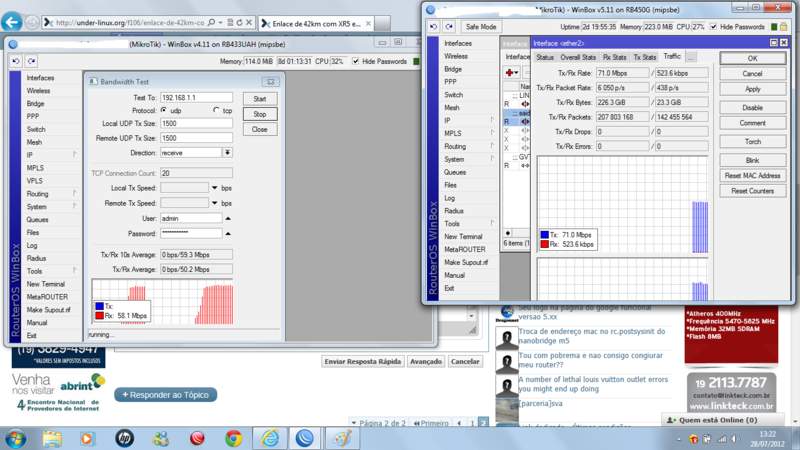This screenshot has width=800, height=450.
Task: Open Windows Start orb
Action: coord(15,438)
